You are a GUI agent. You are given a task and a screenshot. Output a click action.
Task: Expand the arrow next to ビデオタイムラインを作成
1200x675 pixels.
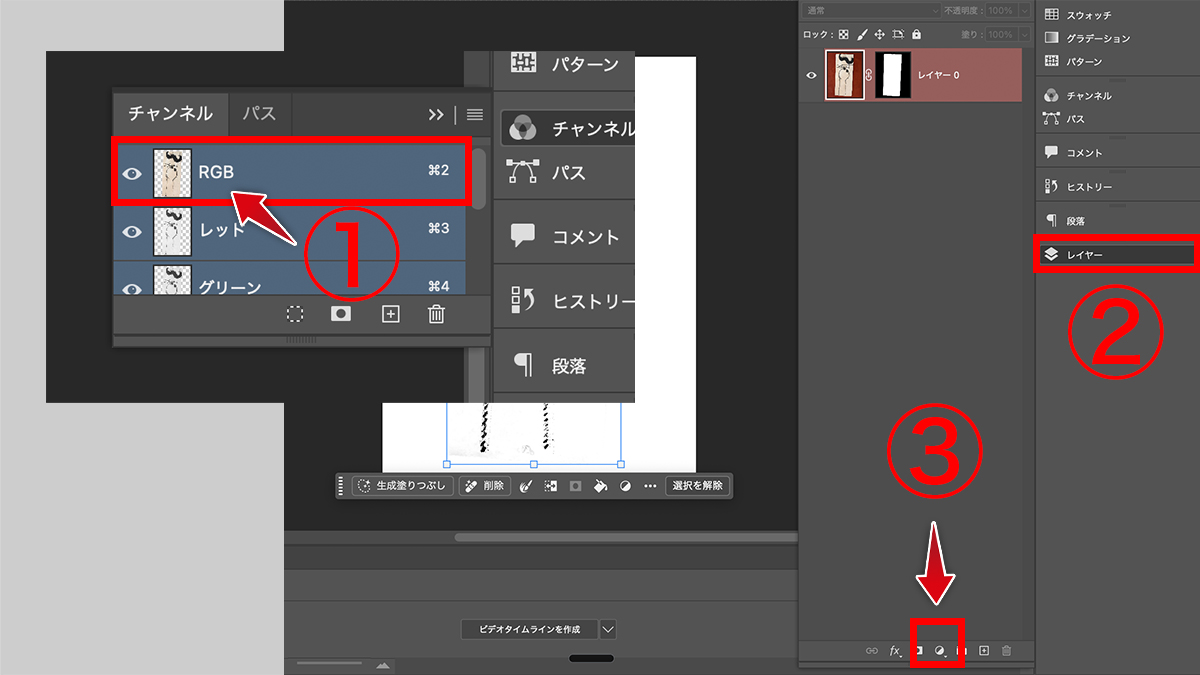[x=609, y=629]
